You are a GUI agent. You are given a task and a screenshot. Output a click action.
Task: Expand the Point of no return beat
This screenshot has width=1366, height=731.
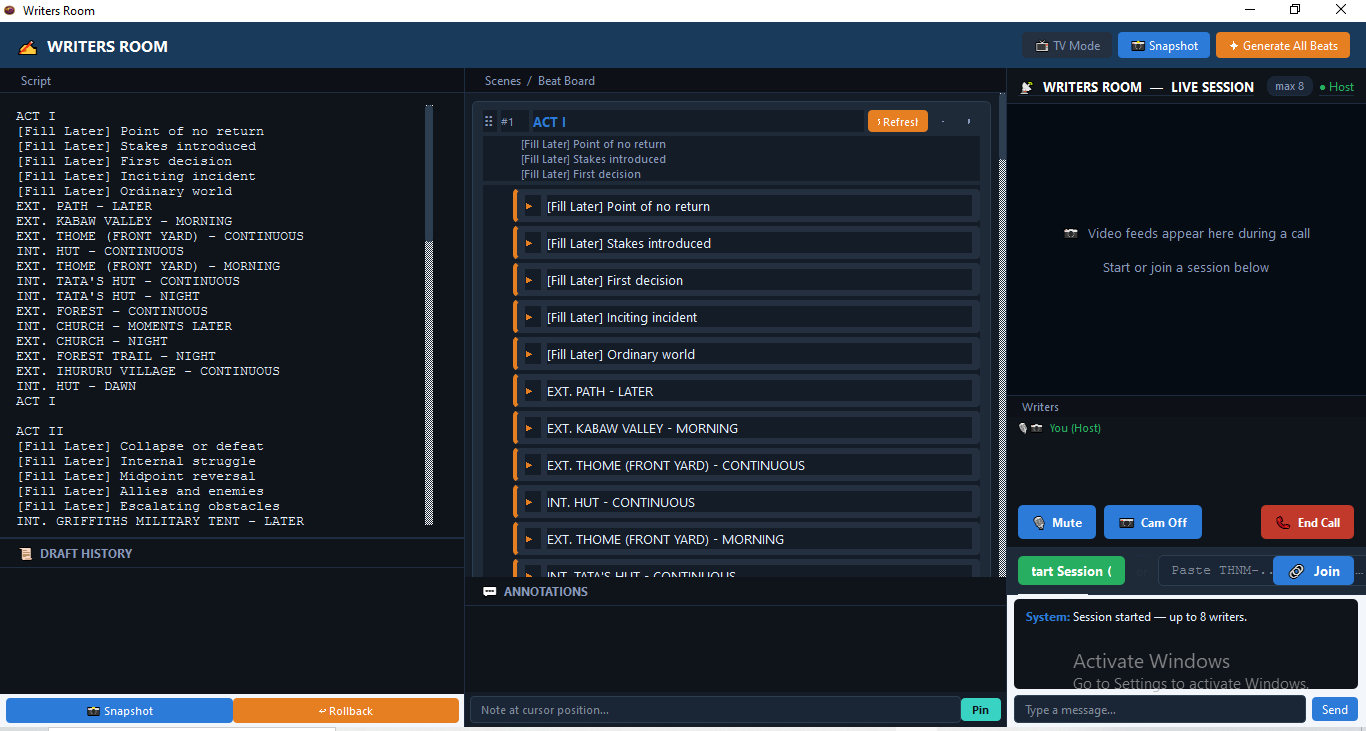(529, 206)
